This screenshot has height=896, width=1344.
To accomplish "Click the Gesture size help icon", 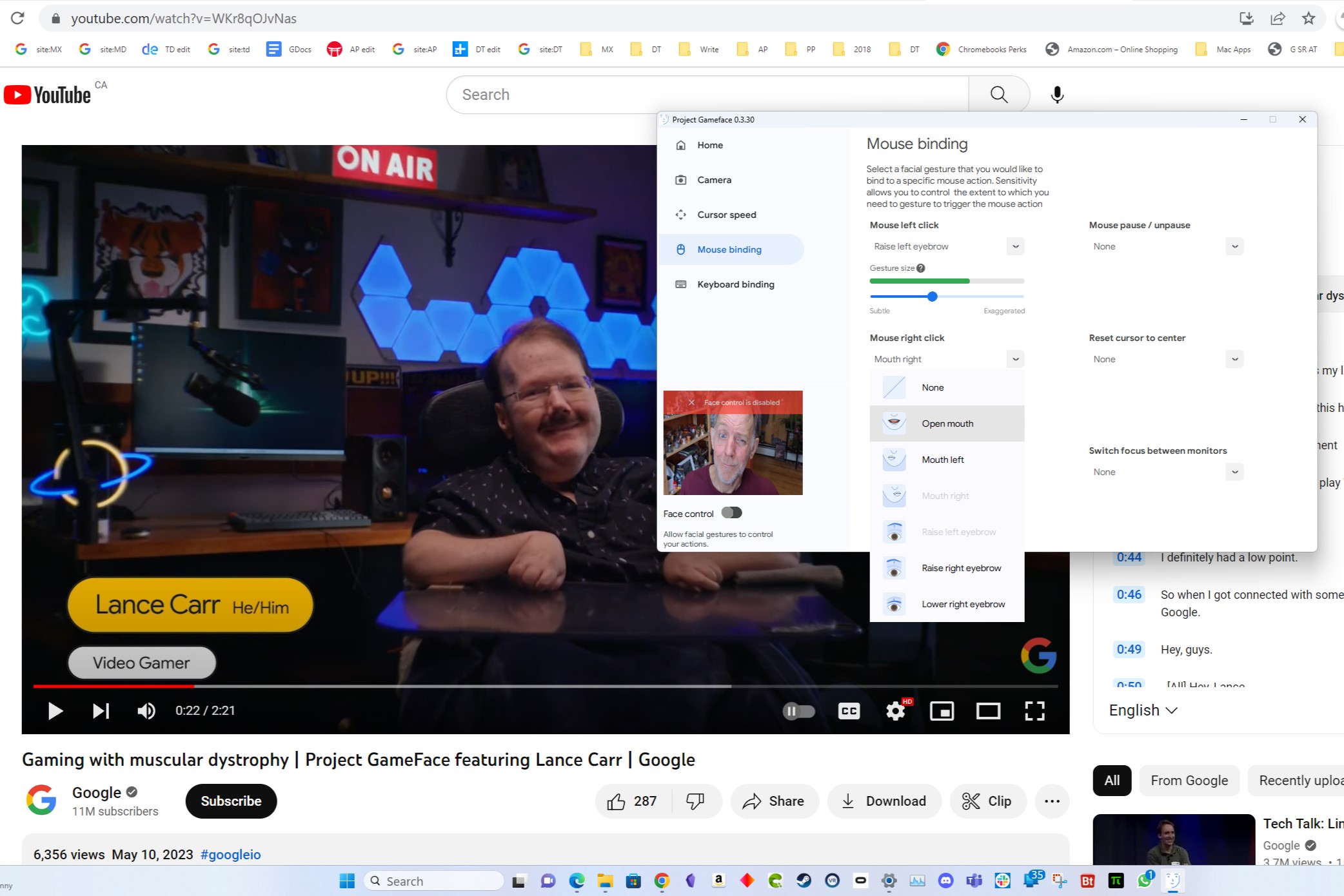I will tap(921, 268).
